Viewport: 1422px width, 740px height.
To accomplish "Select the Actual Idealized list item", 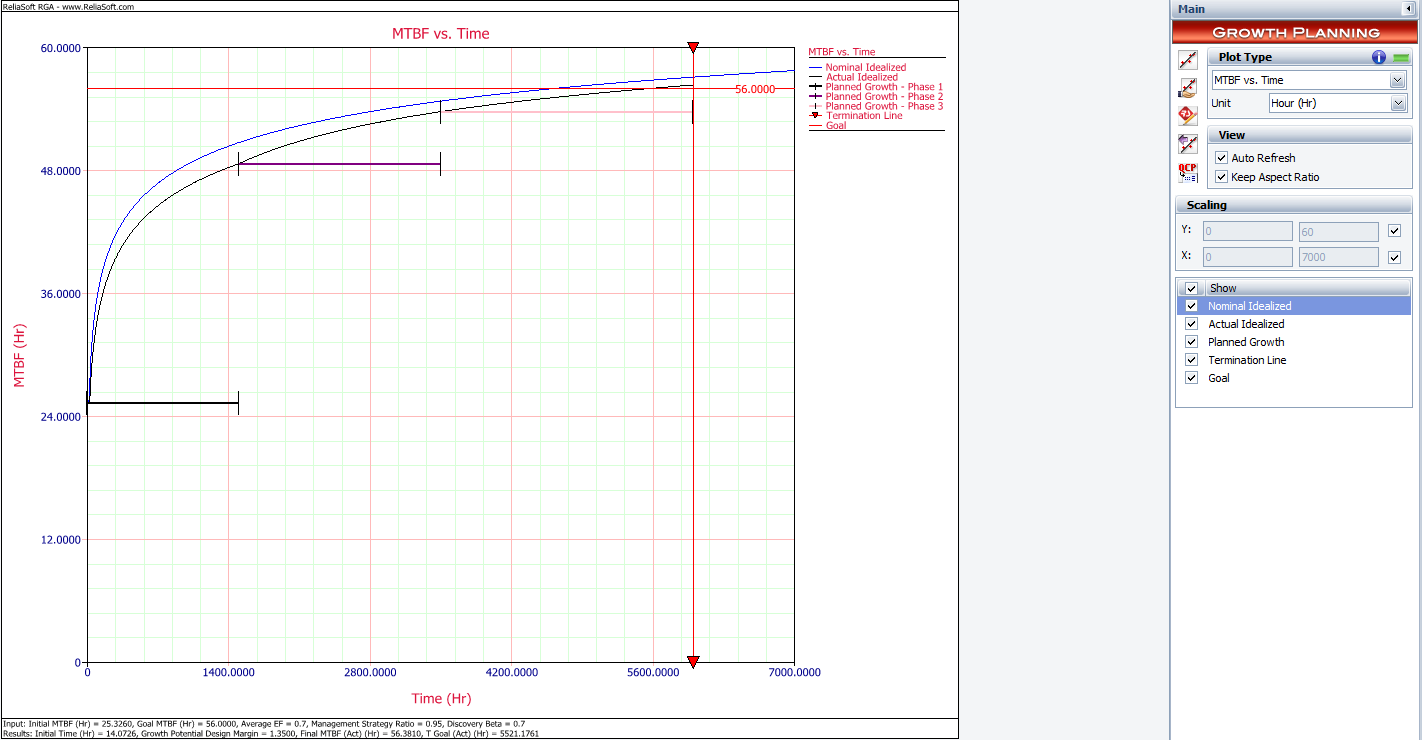I will (1246, 324).
